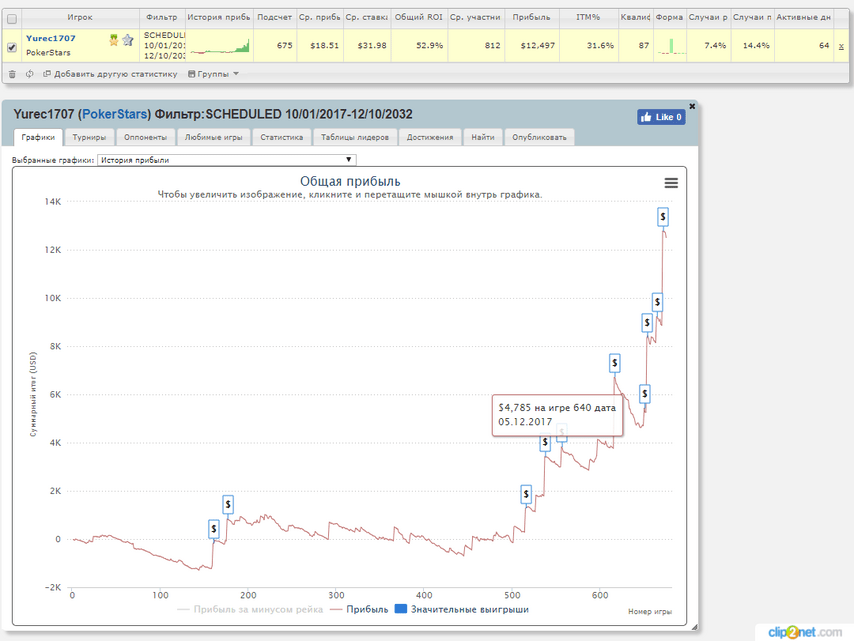Click the grey star icon beside Yurec1707
Screen dimensions: 854x641
point(128,40)
